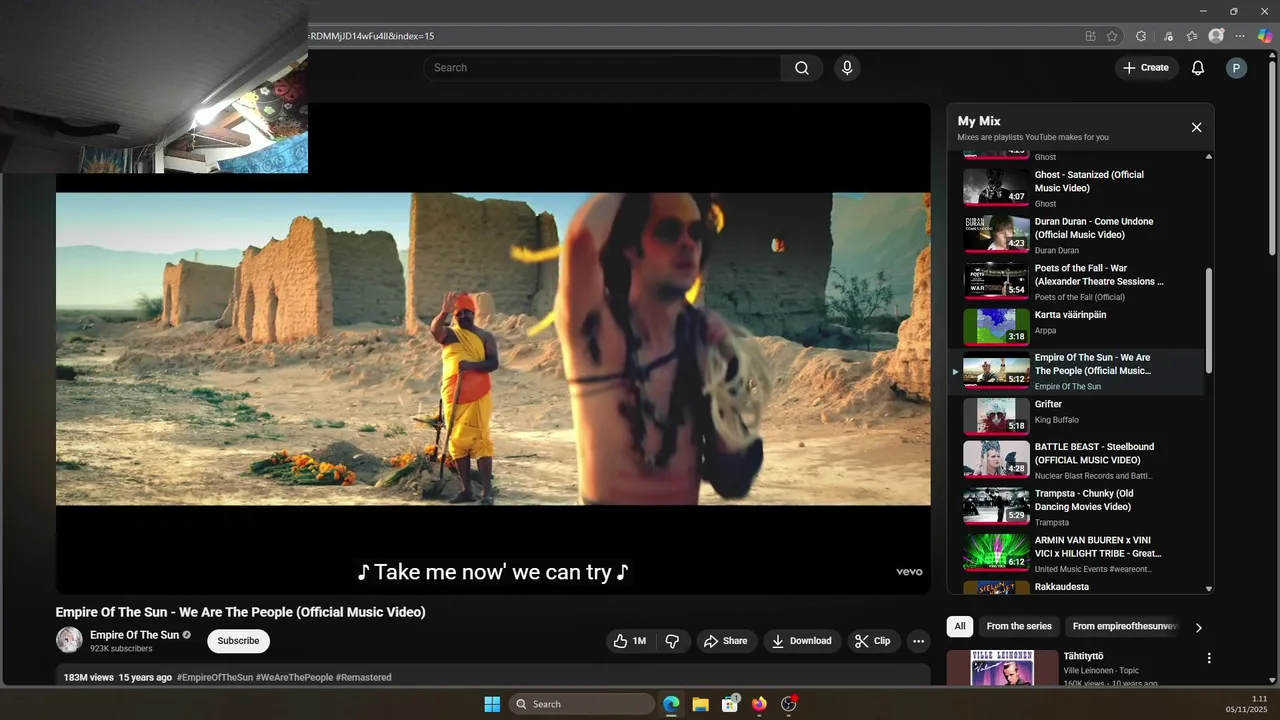Open the Tähtityttö recommended video thumbnail
Viewport: 1280px width, 720px height.
point(1002,668)
